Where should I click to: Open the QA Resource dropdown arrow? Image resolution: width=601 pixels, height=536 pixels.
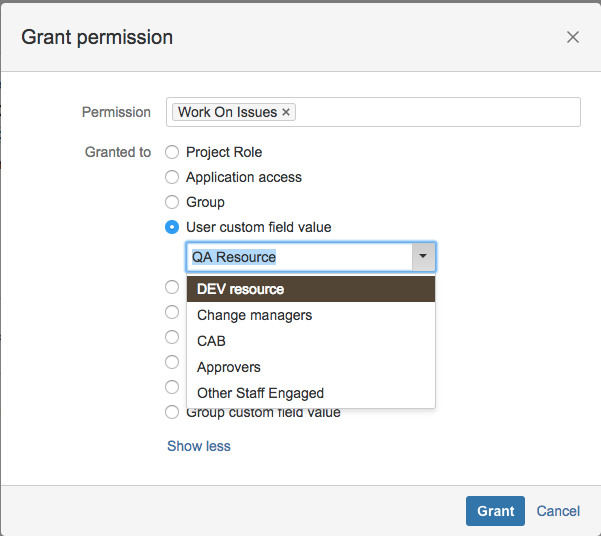(423, 256)
